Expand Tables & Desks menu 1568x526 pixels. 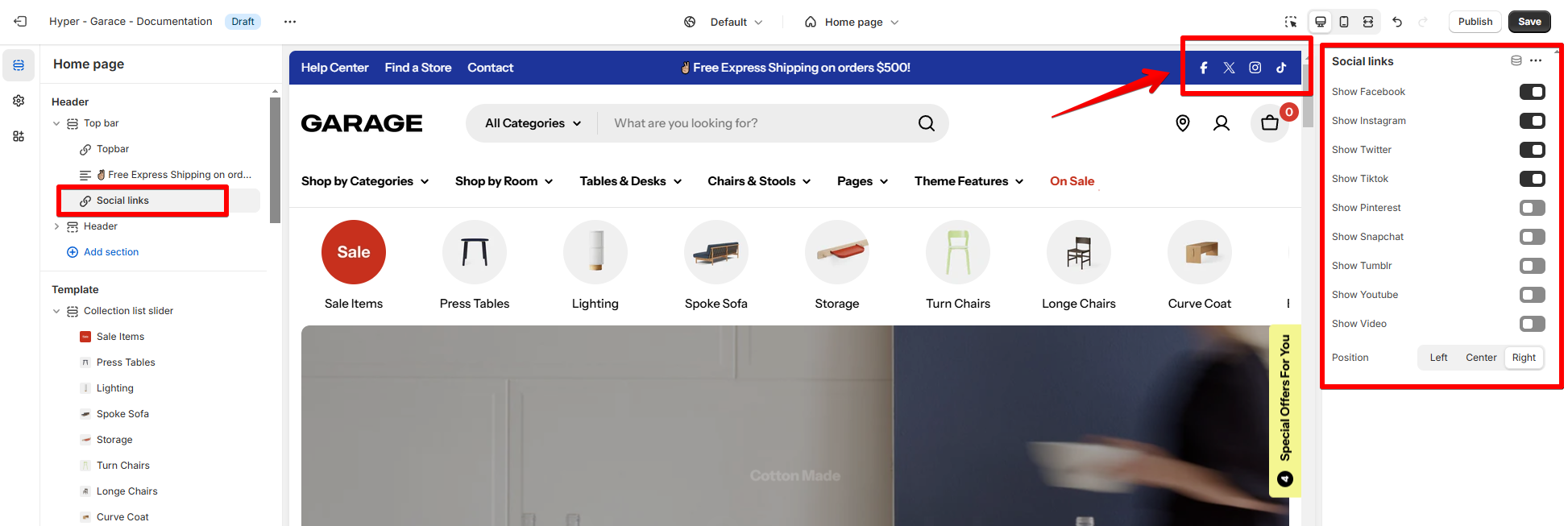tap(631, 181)
